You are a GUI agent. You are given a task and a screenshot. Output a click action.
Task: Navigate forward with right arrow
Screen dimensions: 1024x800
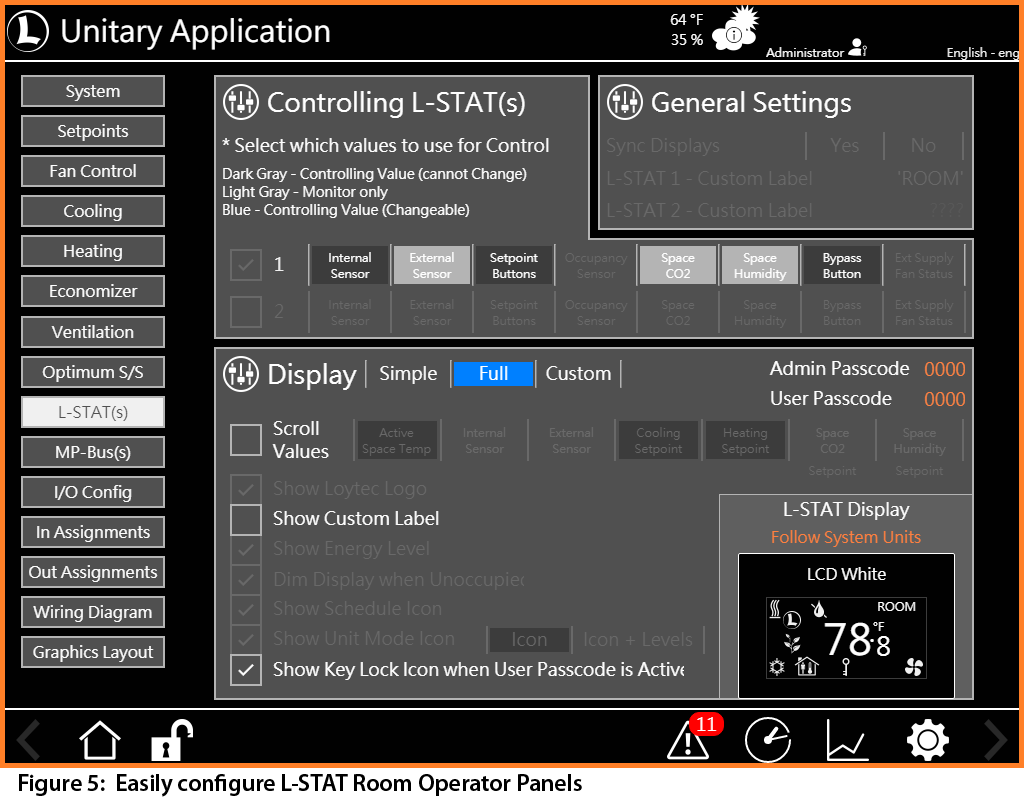995,740
